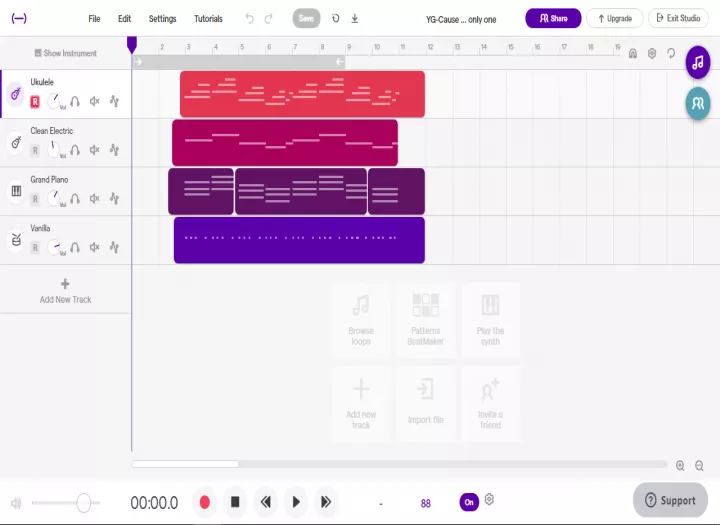This screenshot has width=720, height=525.
Task: Open the collaborators panel button
Action: (698, 103)
